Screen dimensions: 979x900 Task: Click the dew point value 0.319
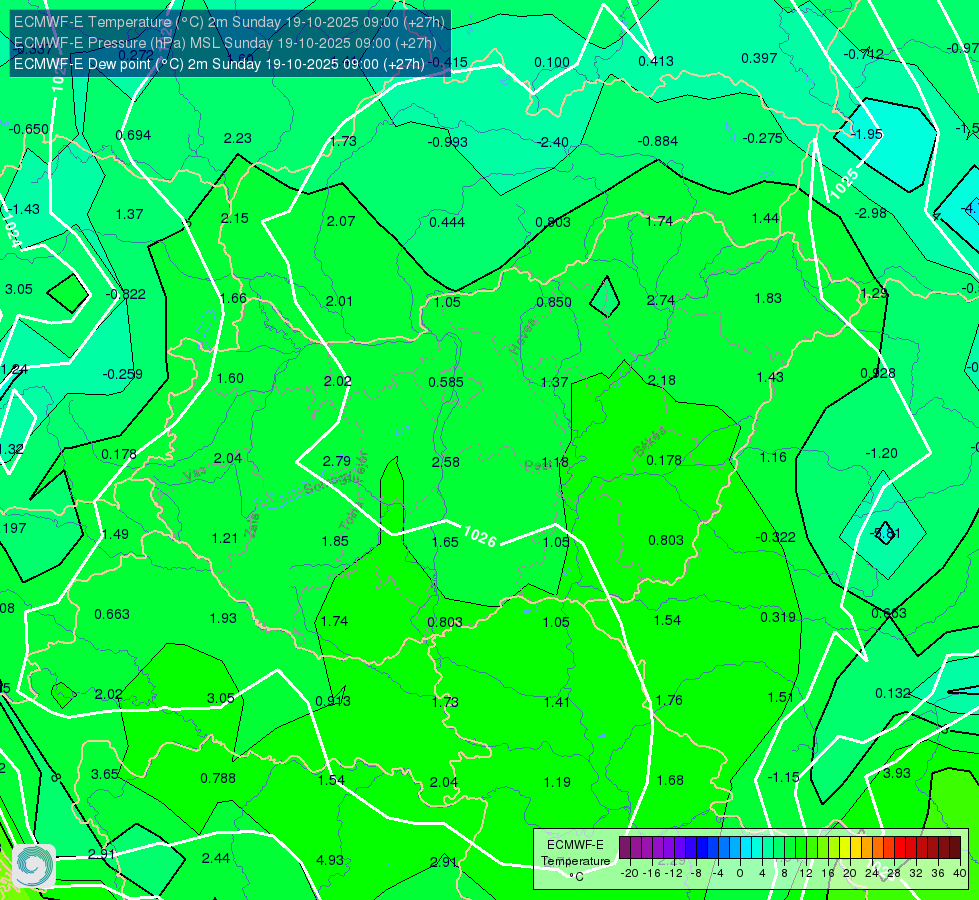[x=778, y=617]
